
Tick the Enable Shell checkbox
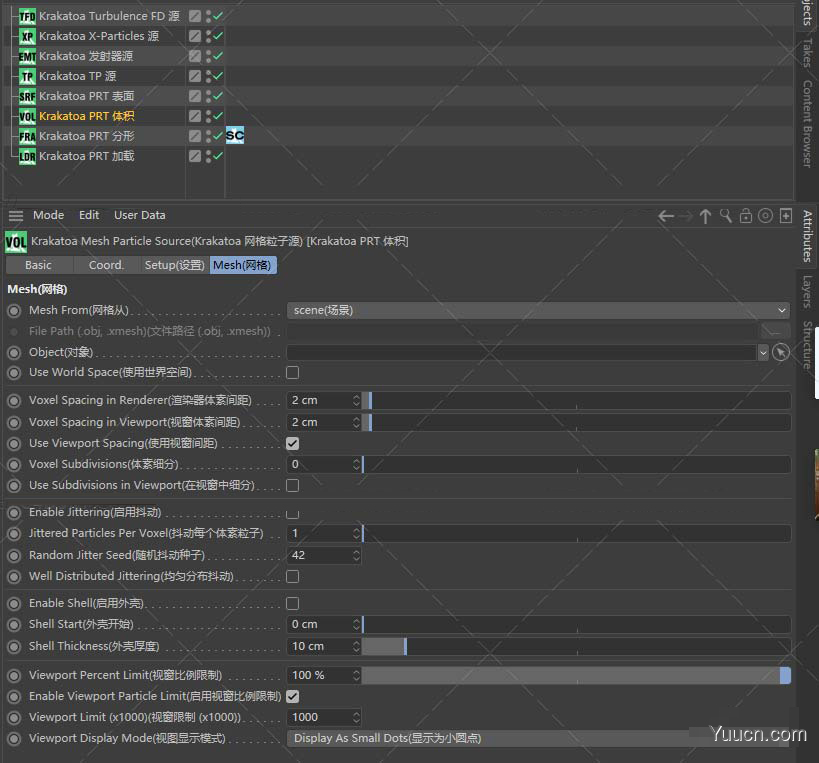click(x=292, y=604)
